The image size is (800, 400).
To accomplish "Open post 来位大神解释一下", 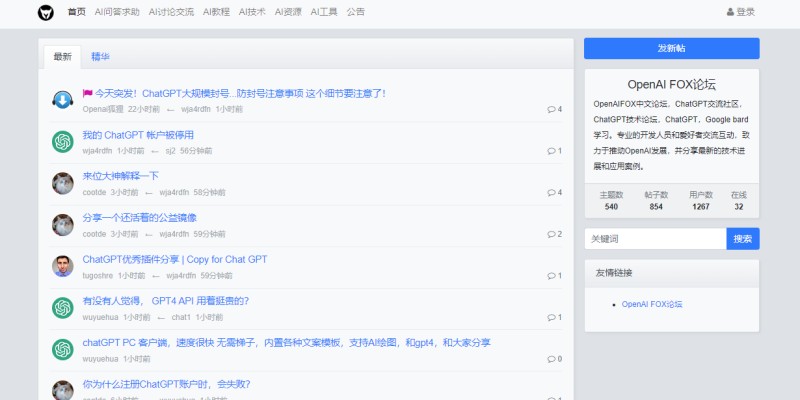I will click(x=120, y=176).
